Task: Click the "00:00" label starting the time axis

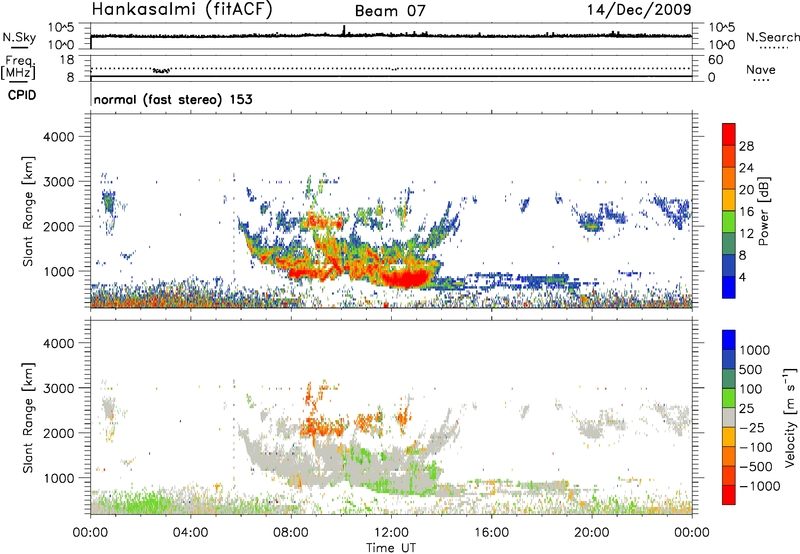Action: (x=90, y=533)
